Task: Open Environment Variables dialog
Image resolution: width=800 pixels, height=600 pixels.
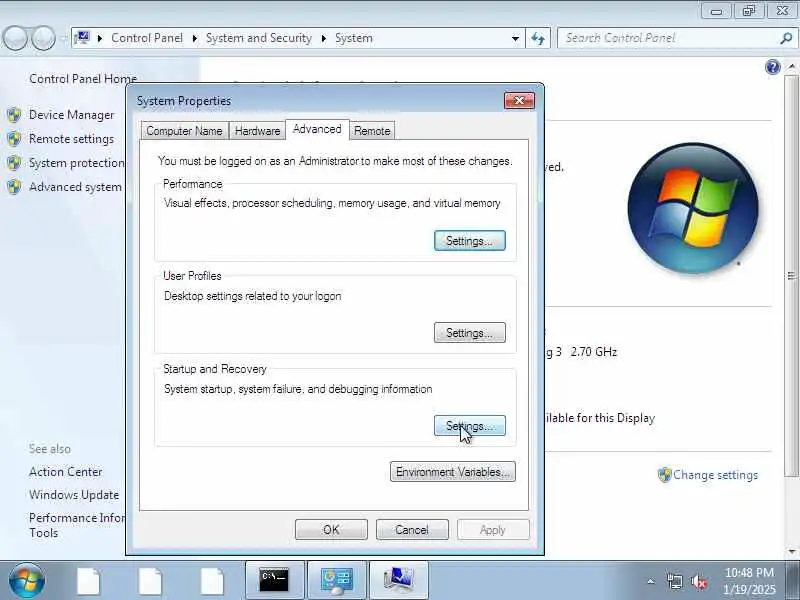Action: (x=453, y=471)
